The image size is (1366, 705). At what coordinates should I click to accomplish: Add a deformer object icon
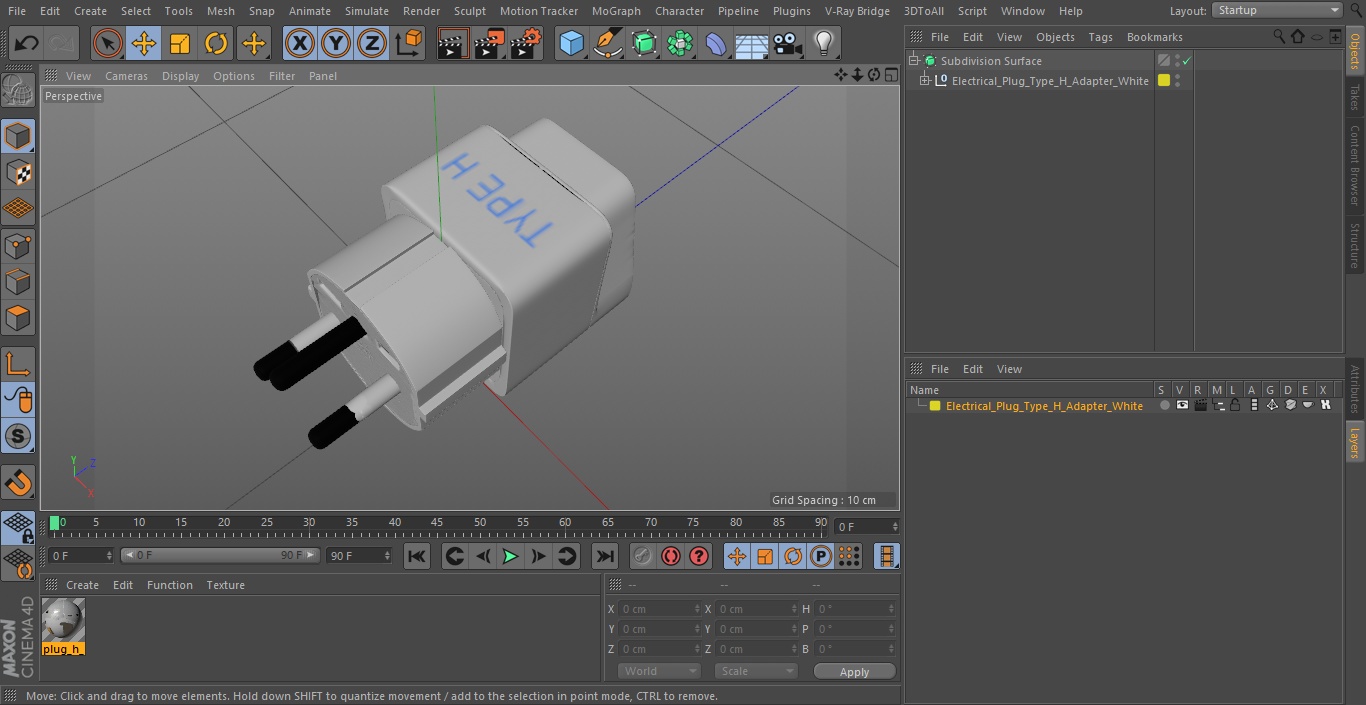(x=716, y=44)
